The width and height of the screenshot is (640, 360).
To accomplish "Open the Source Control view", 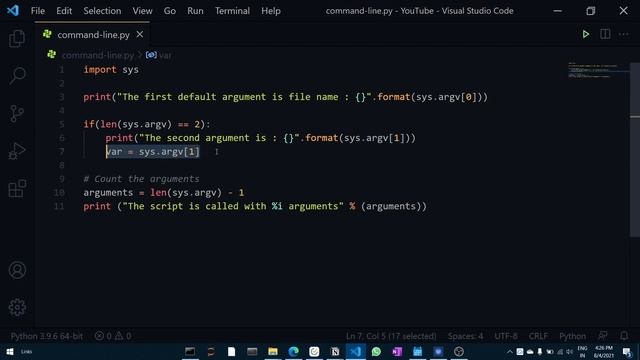I will click(x=17, y=113).
